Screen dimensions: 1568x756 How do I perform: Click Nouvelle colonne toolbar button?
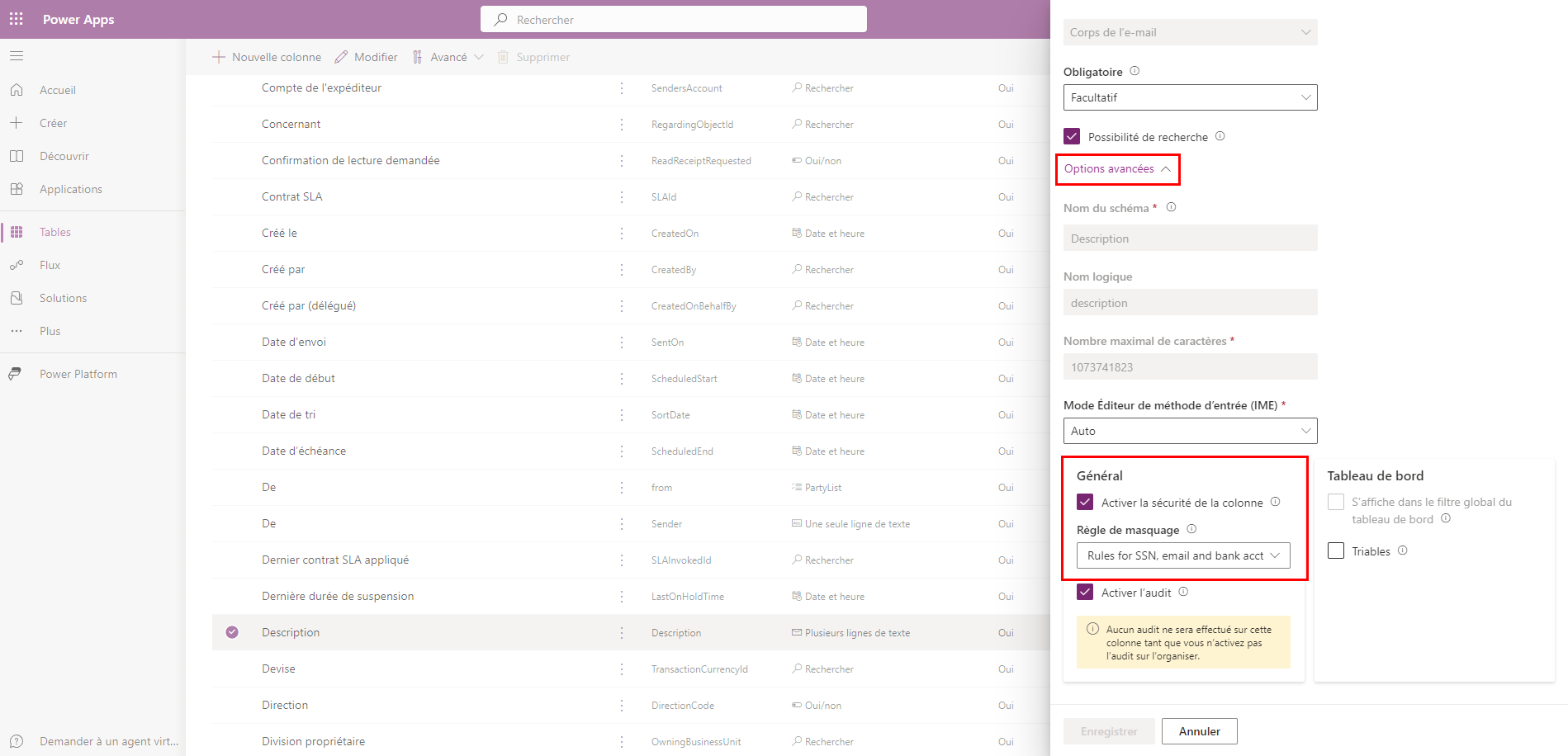pyautogui.click(x=267, y=57)
